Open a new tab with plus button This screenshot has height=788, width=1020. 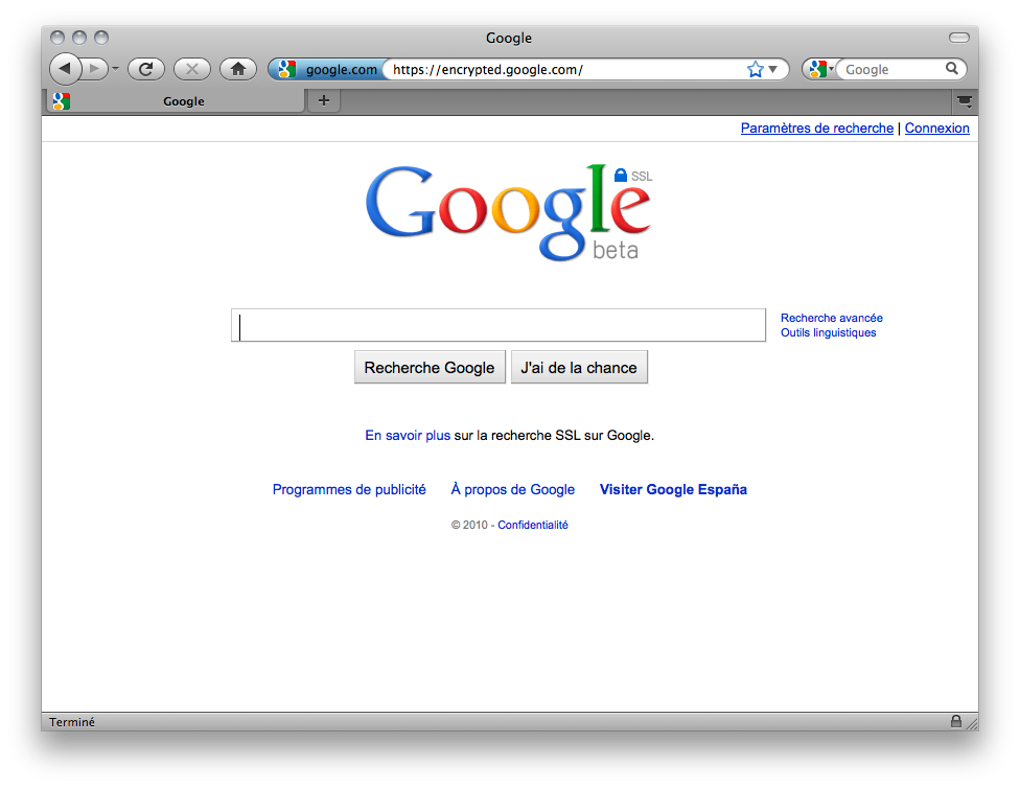click(x=324, y=100)
